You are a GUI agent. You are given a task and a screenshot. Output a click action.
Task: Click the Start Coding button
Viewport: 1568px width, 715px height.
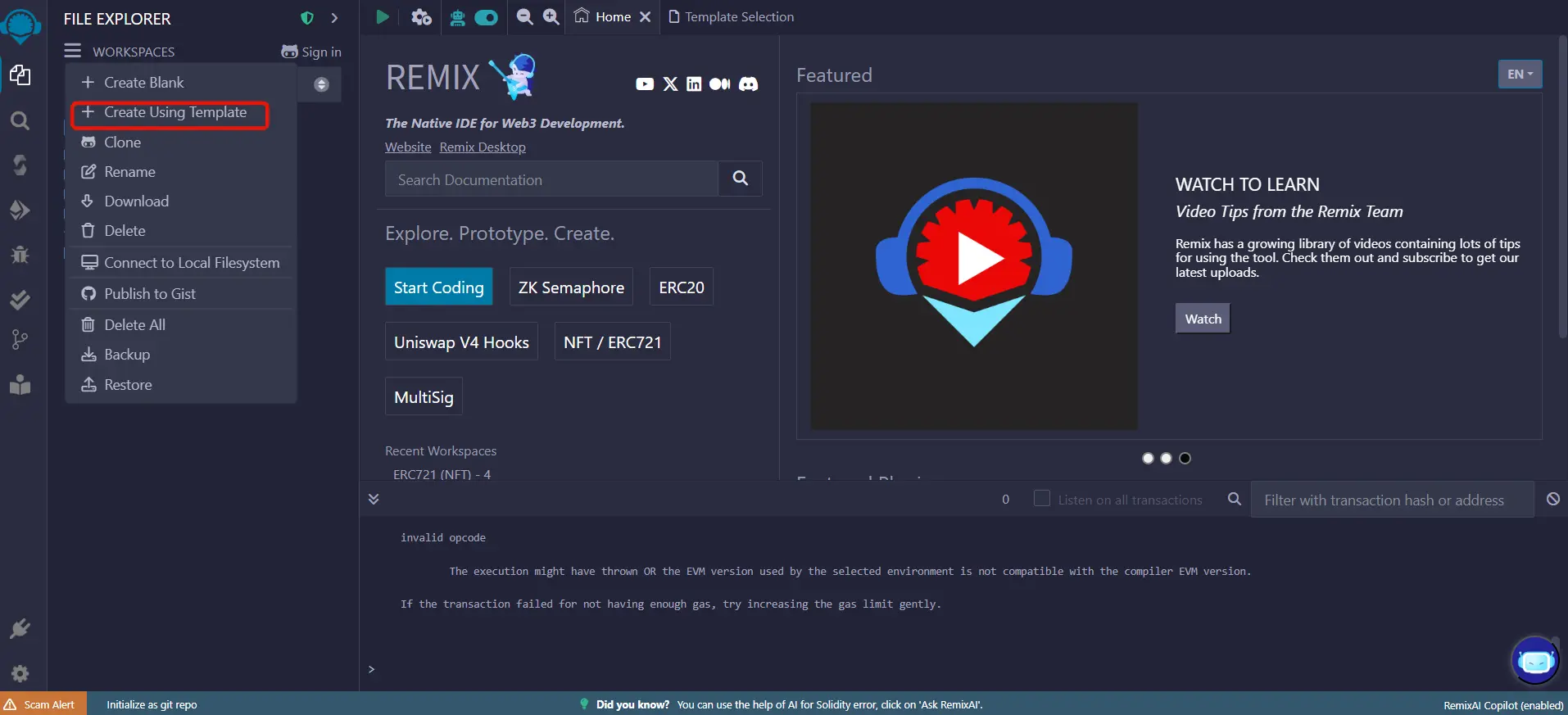tap(439, 287)
